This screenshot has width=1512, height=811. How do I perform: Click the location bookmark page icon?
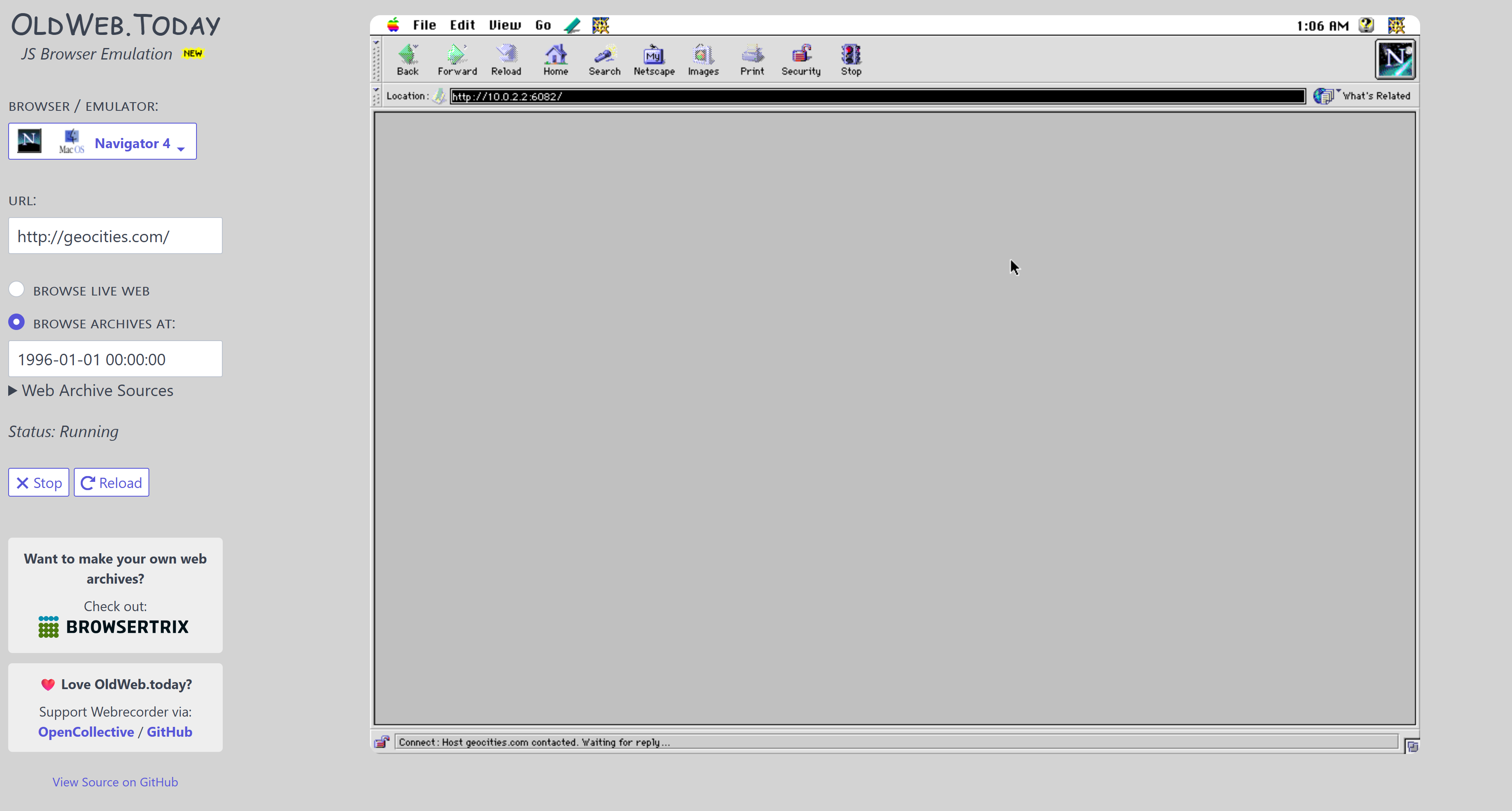tap(439, 96)
